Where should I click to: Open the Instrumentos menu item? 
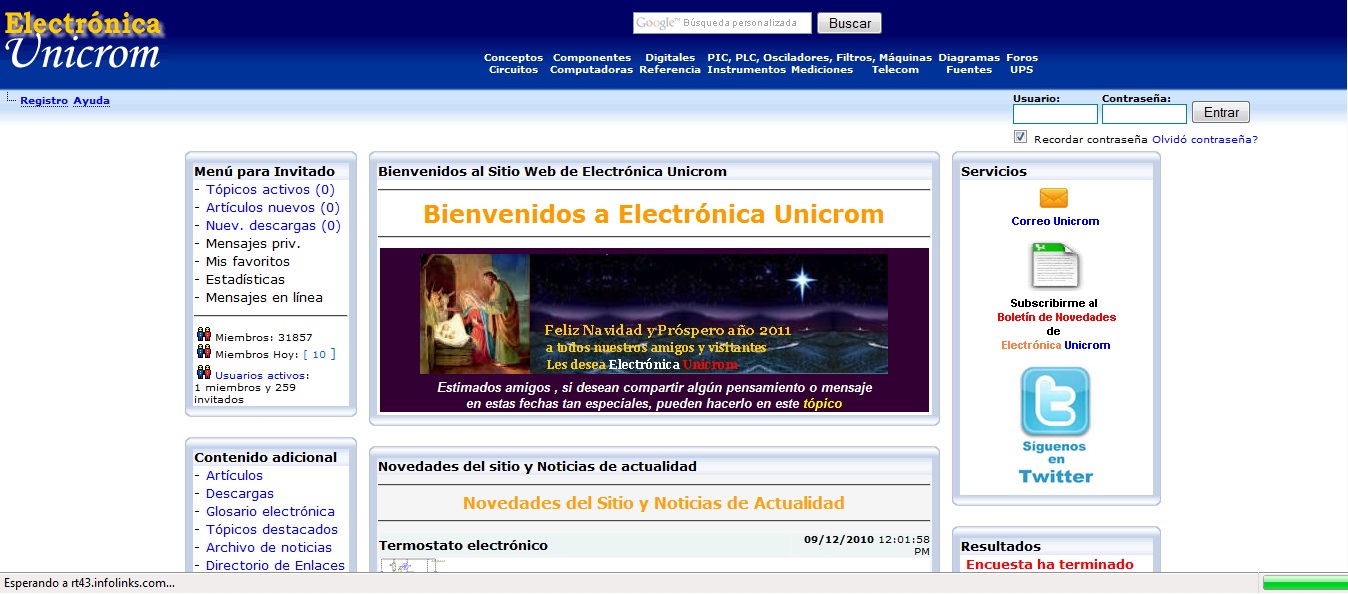(x=747, y=70)
